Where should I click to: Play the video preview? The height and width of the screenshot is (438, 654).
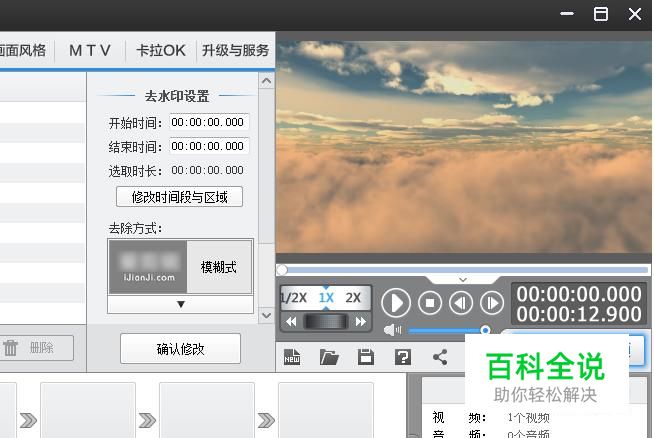coord(395,303)
